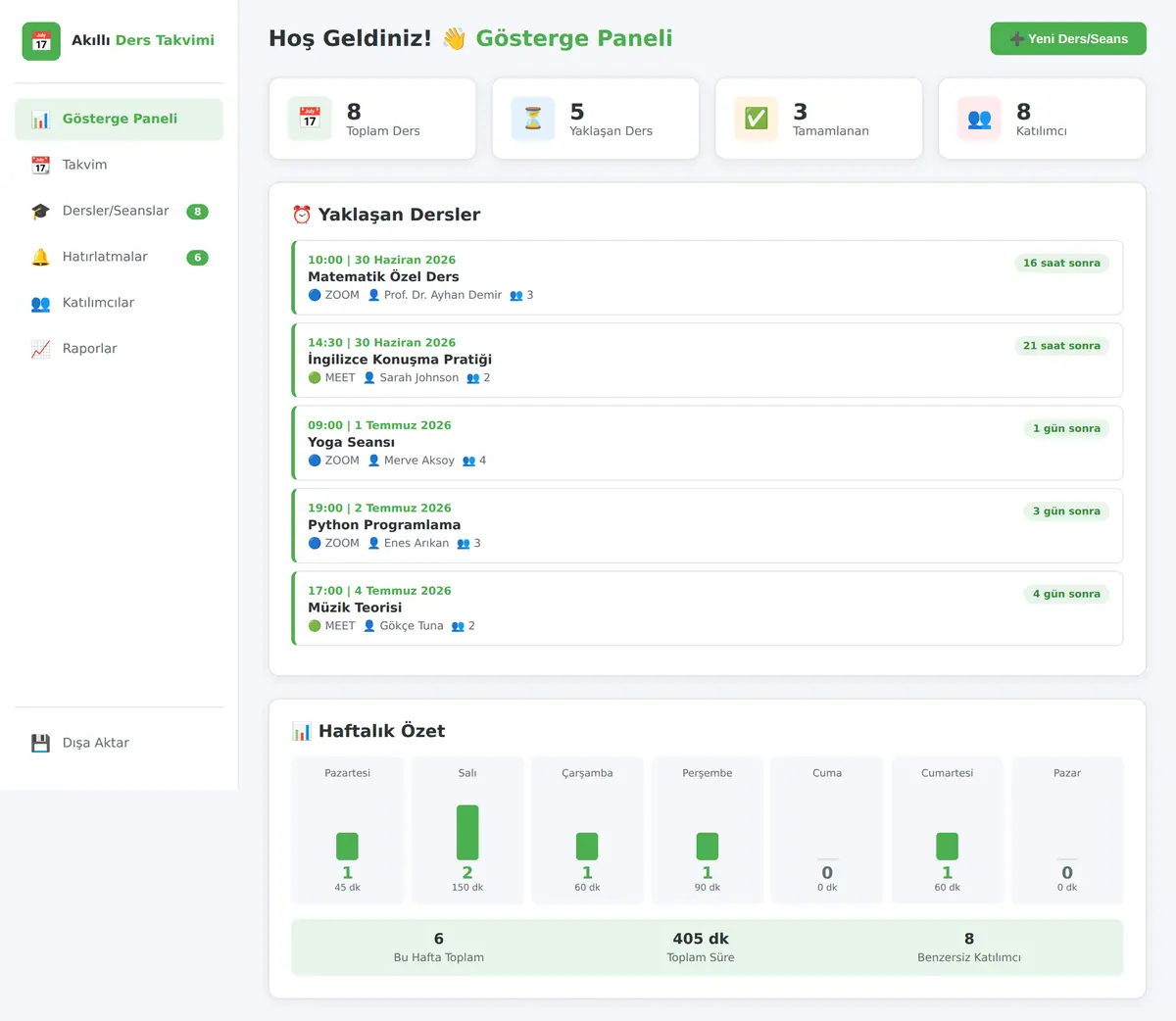The width and height of the screenshot is (1176, 1021).
Task: Open the Matematik Özel Ders lesson card
Action: pos(707,277)
